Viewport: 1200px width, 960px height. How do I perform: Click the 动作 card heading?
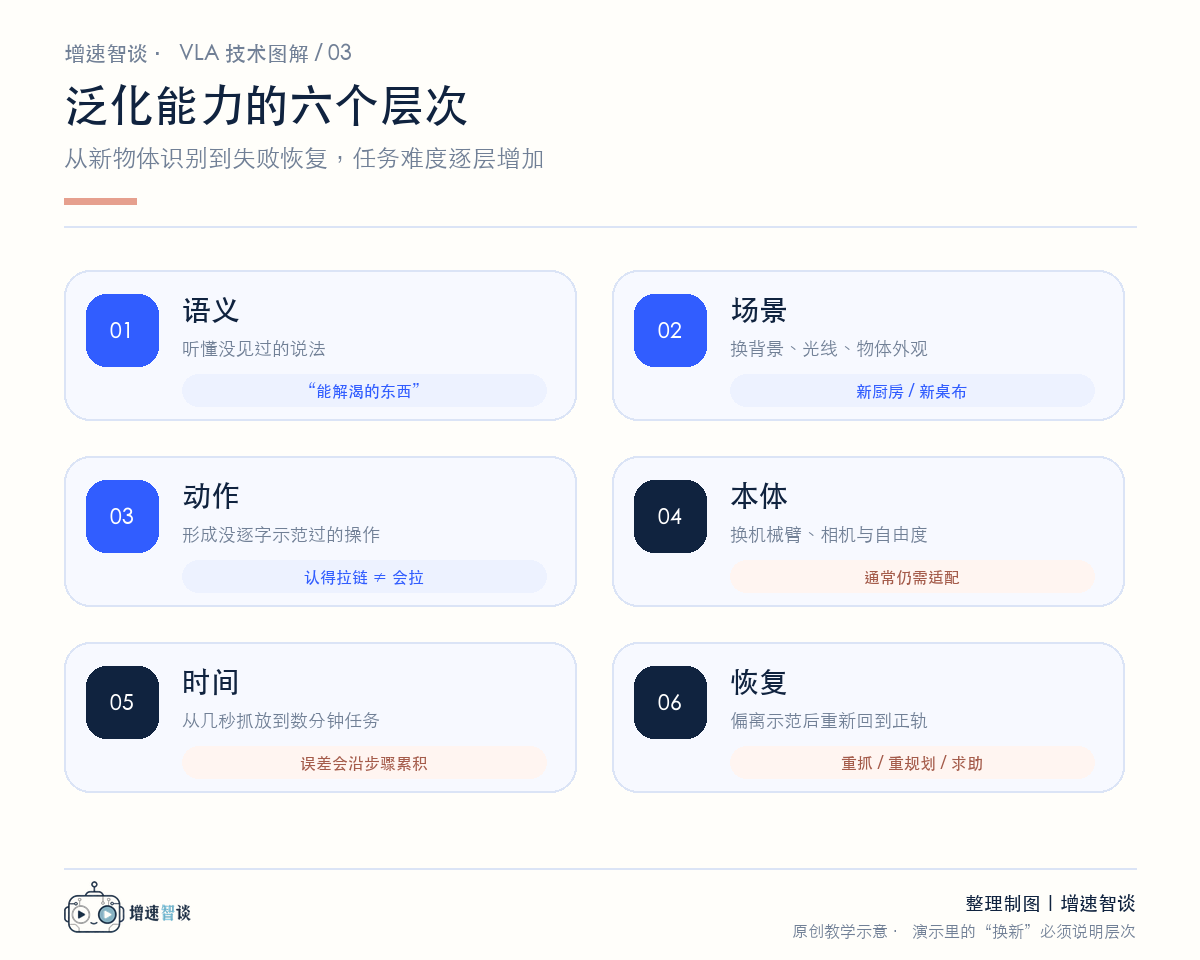click(x=211, y=496)
